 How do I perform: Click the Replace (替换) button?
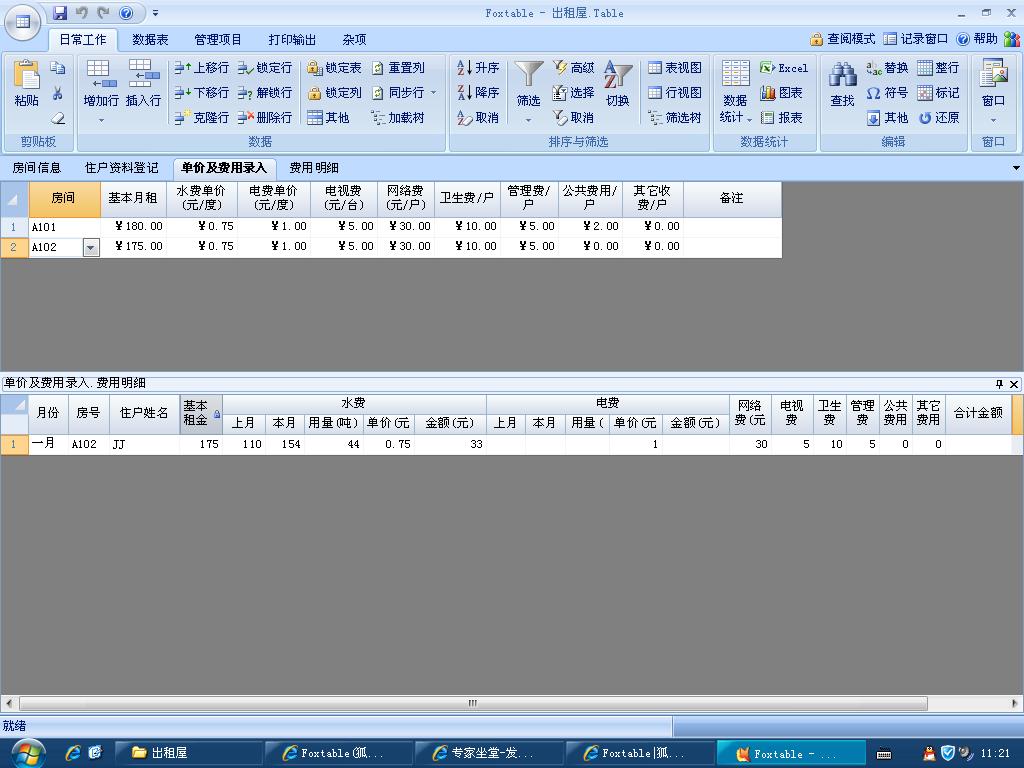point(887,68)
